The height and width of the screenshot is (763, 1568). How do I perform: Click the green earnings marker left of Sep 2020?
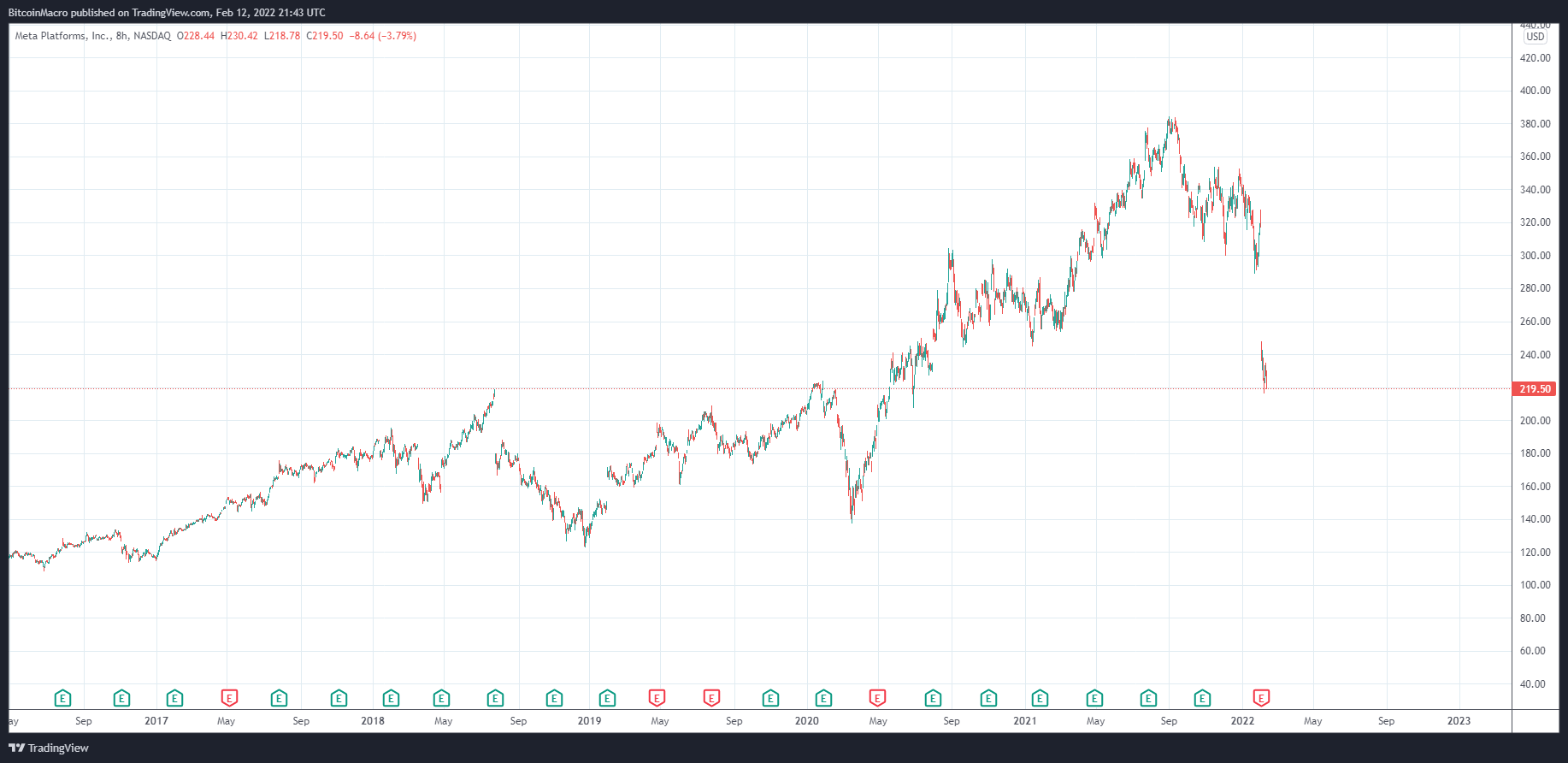click(x=933, y=698)
